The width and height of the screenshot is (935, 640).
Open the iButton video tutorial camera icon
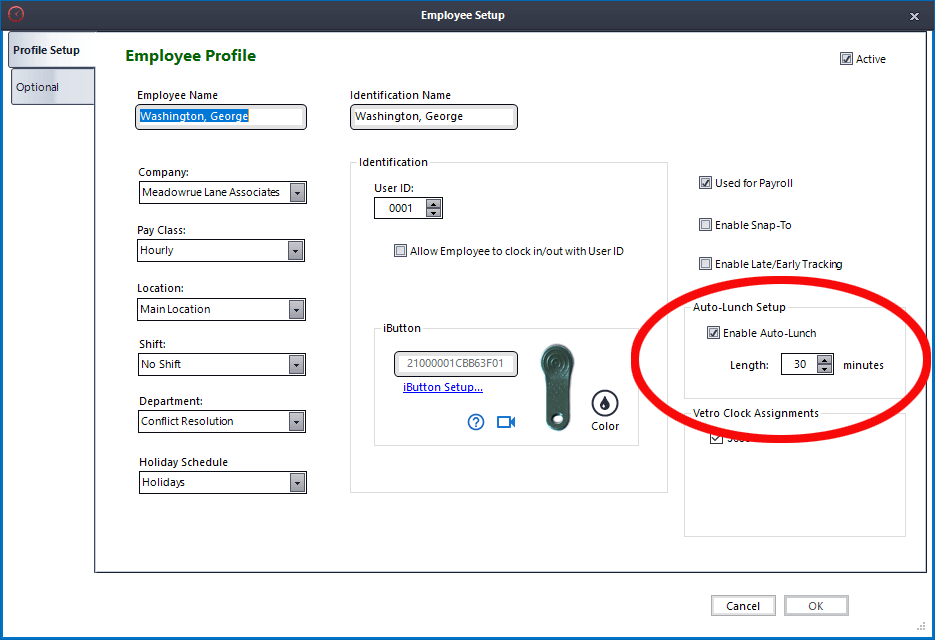click(506, 422)
